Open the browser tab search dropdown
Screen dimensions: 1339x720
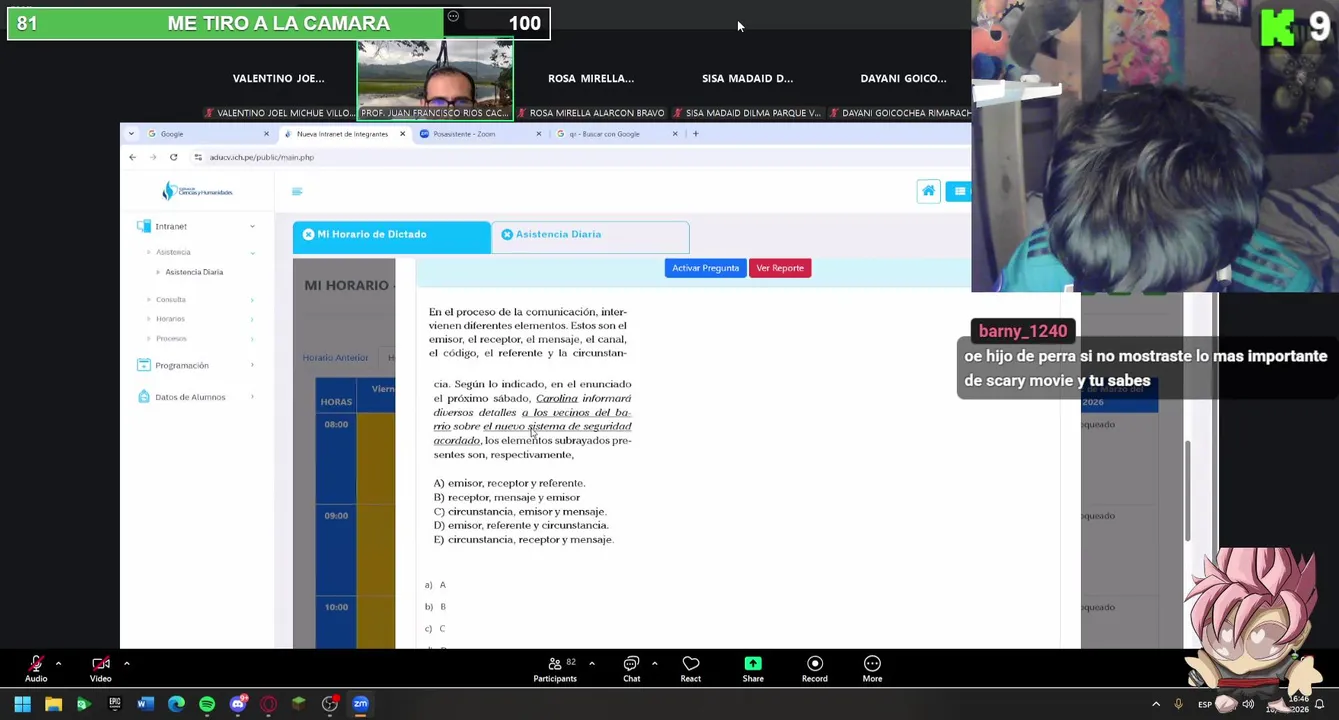click(x=131, y=133)
